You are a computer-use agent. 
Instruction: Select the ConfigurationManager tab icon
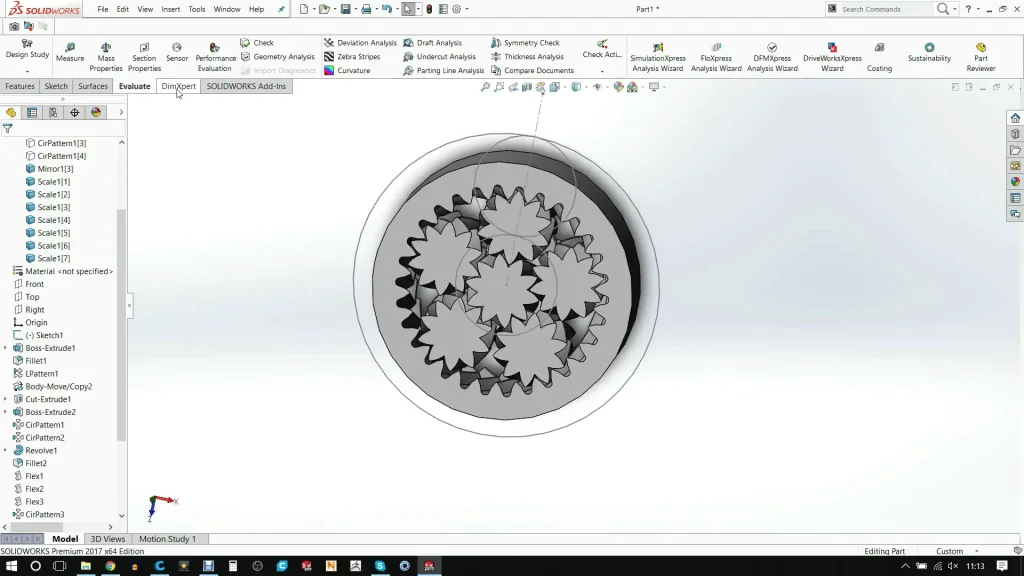(54, 113)
